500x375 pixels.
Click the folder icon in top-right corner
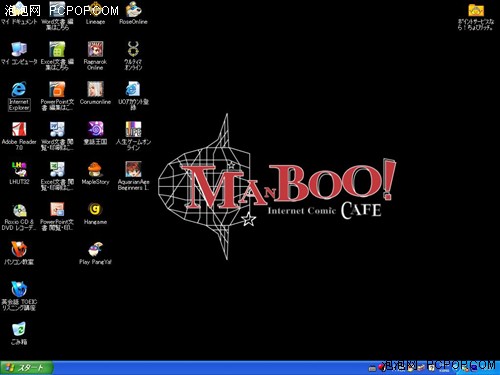(476, 10)
